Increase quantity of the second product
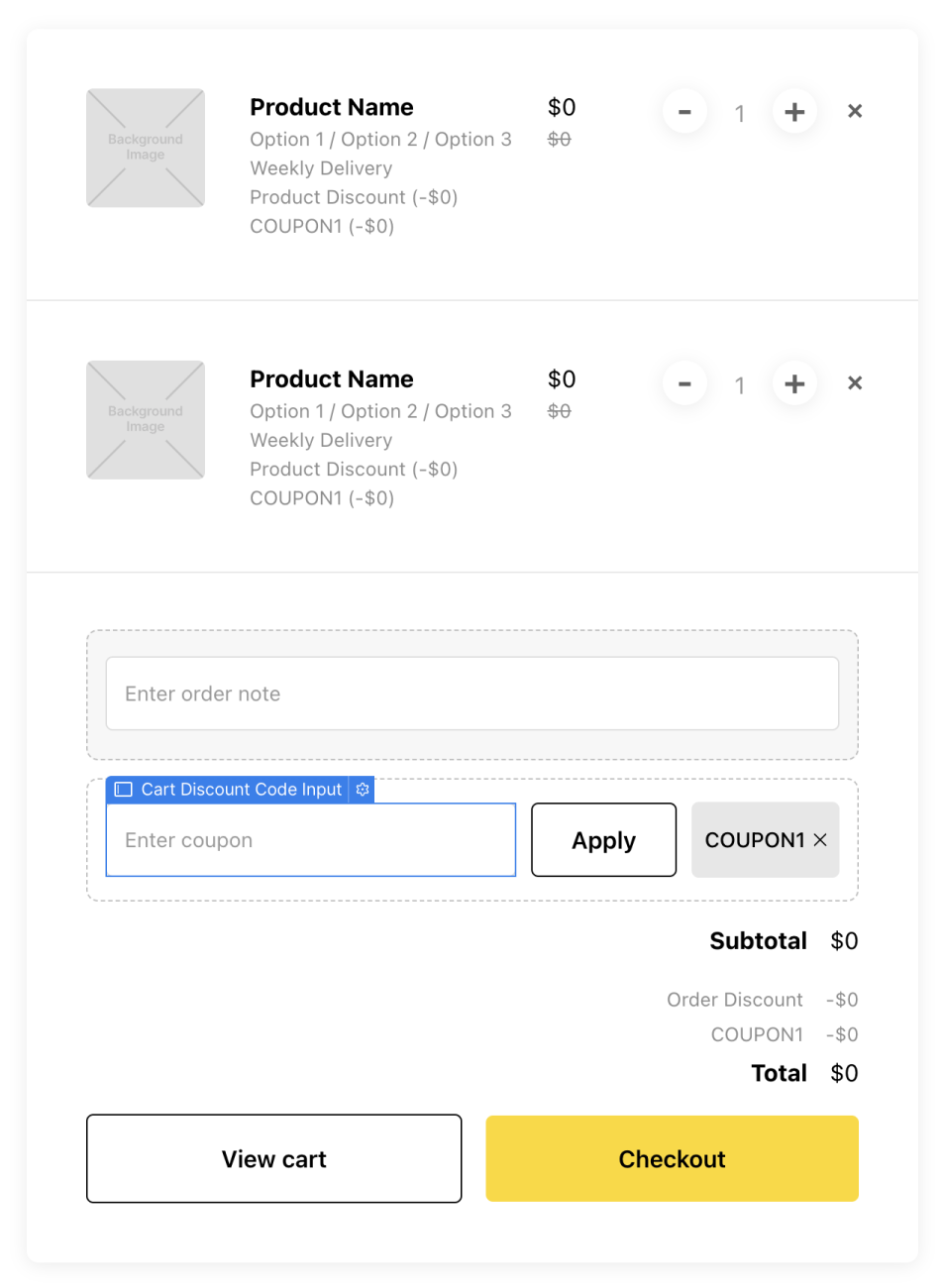This screenshot has height=1288, width=944. [794, 383]
